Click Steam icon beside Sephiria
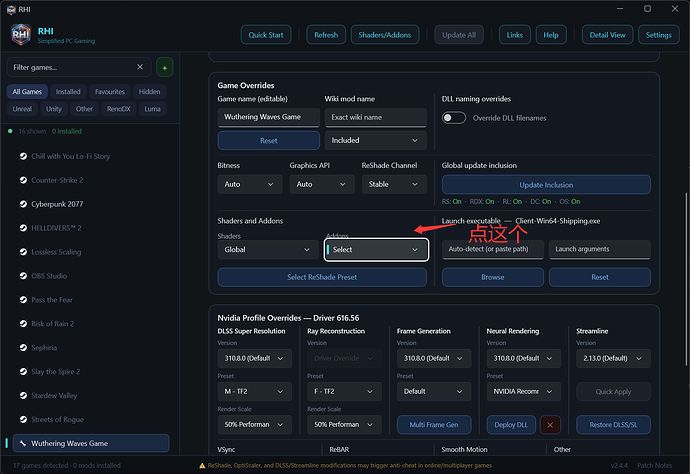Viewport: 690px width, 474px height. (x=23, y=348)
